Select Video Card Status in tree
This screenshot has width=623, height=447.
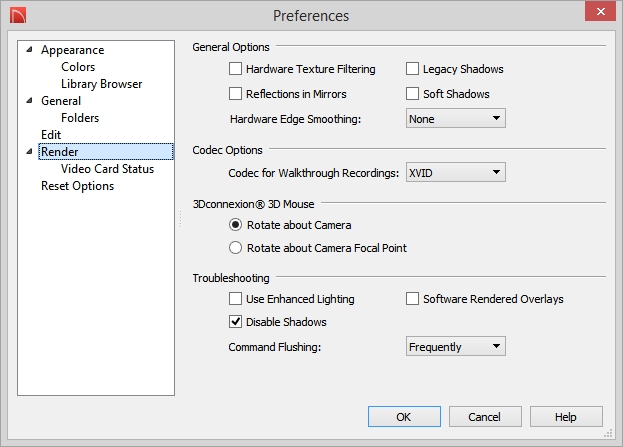coord(107,169)
